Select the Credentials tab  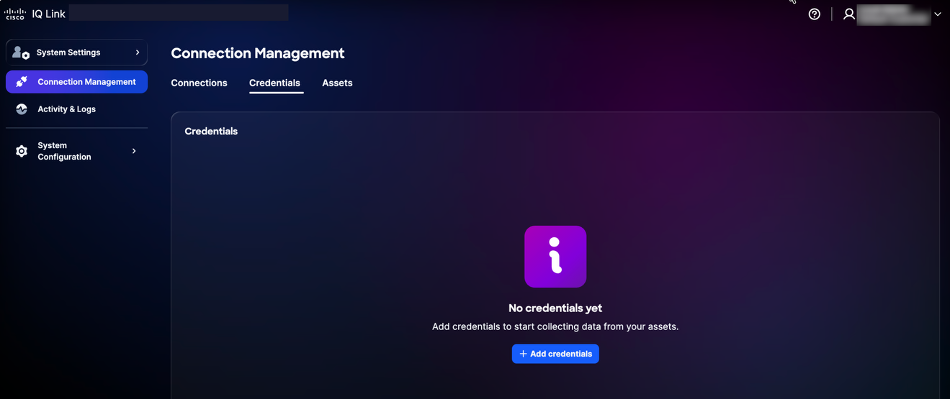tap(274, 83)
